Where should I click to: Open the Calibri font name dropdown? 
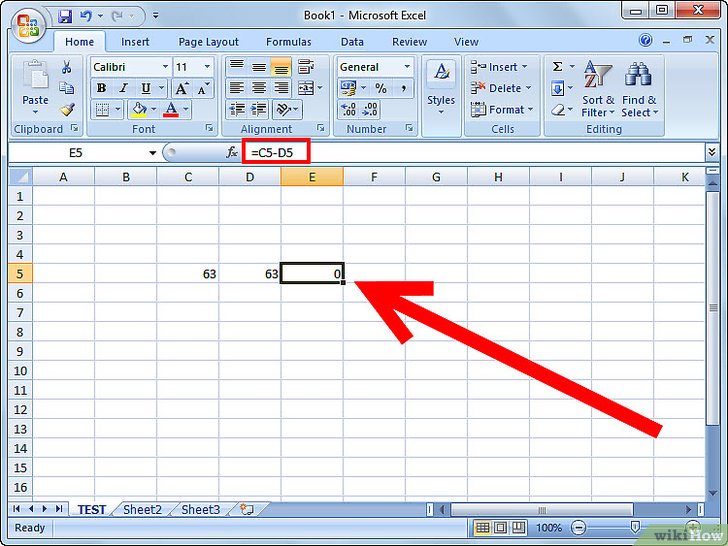[164, 67]
